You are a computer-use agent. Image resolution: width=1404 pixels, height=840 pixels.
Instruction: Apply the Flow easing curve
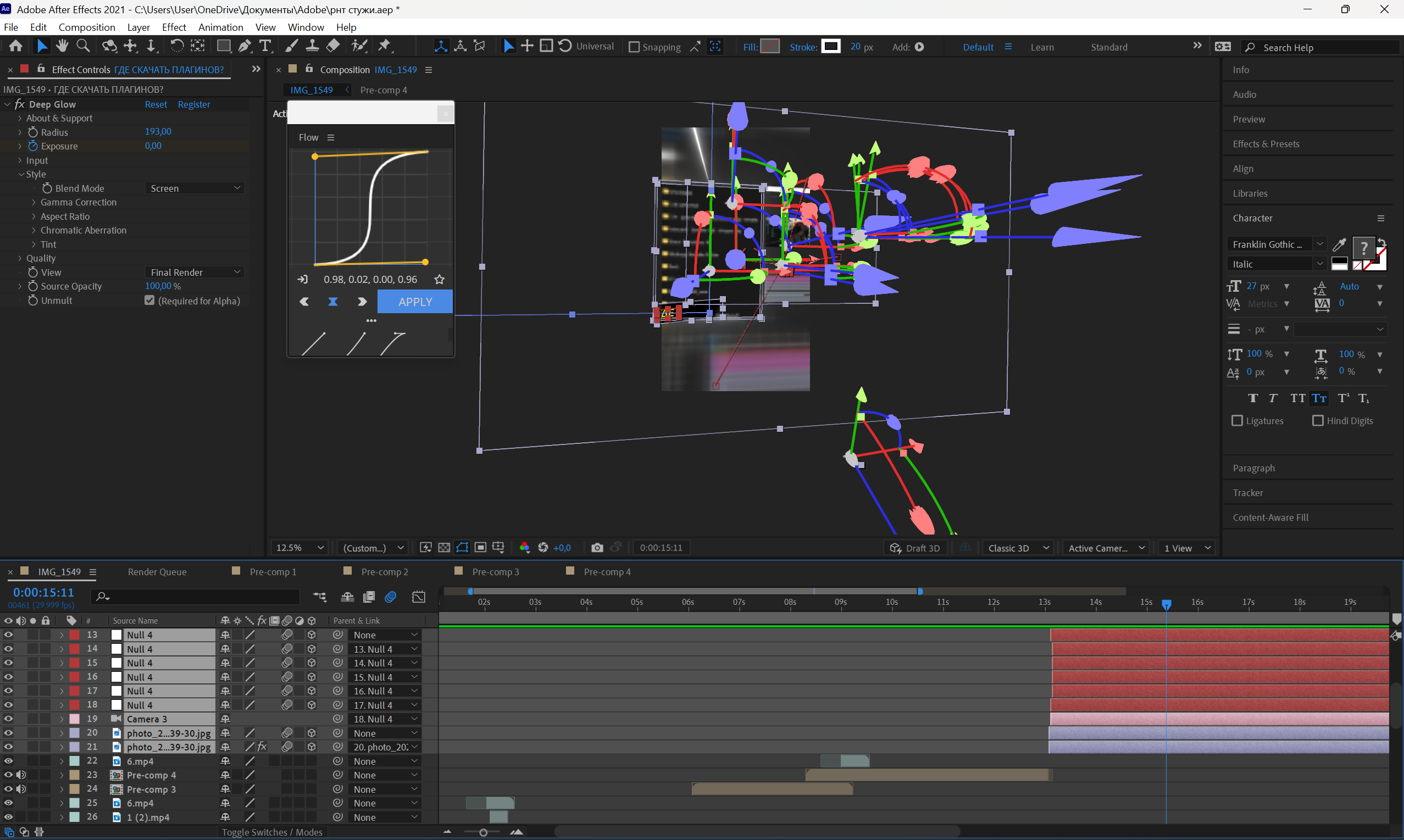415,302
